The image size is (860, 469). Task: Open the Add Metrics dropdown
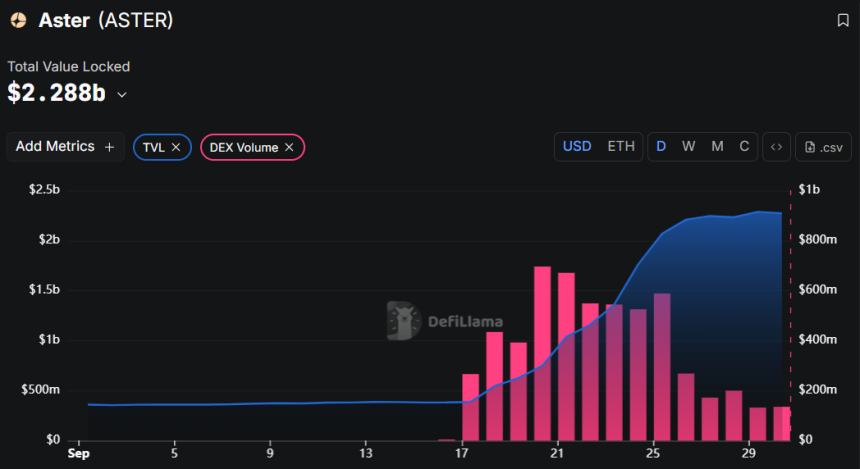pos(65,147)
